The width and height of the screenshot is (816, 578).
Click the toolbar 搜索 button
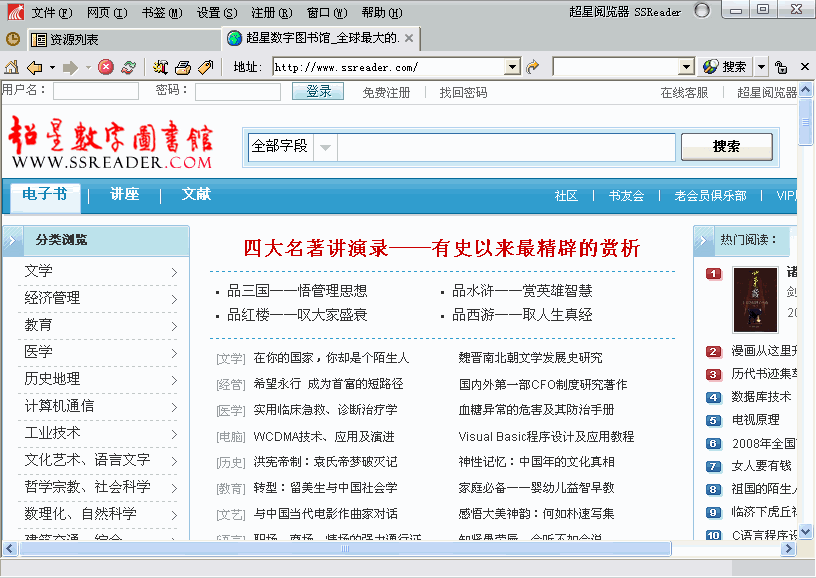(x=725, y=67)
